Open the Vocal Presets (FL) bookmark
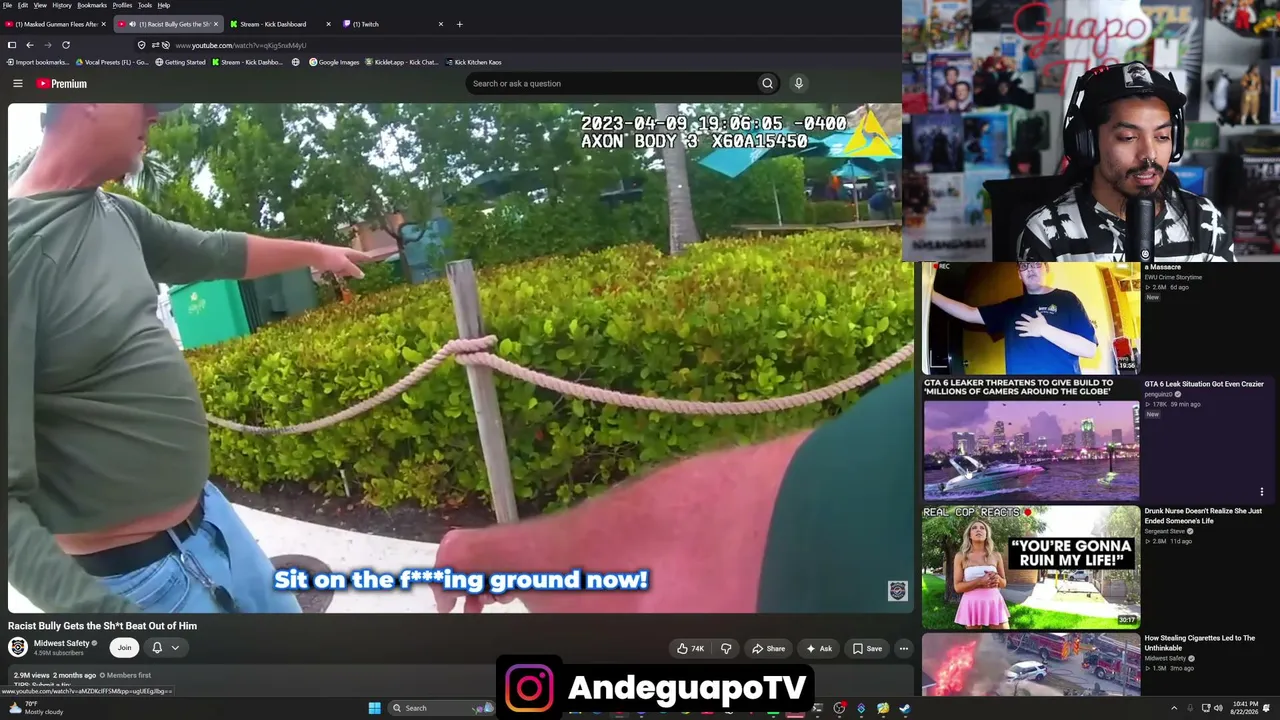 [112, 62]
